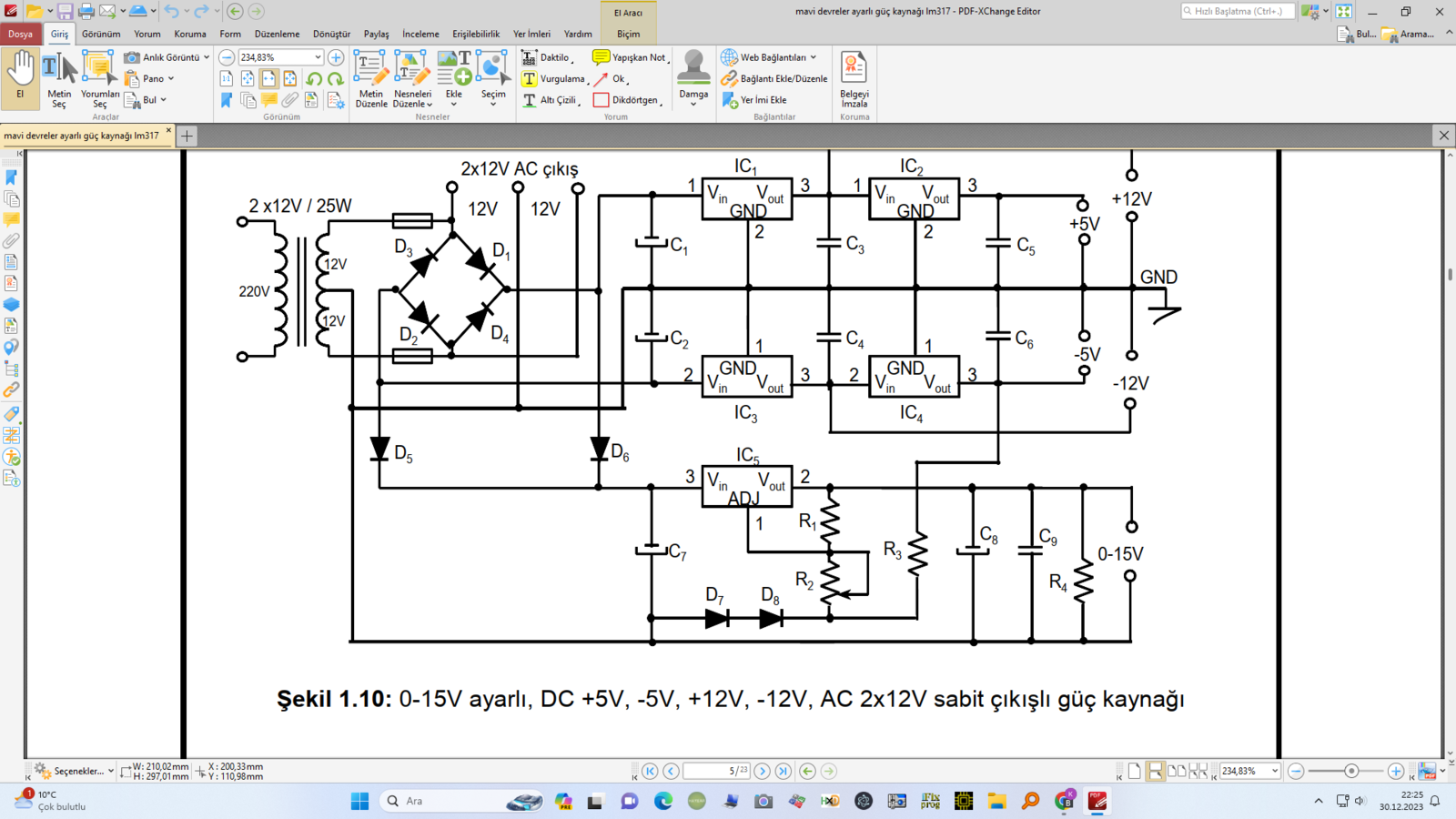Image resolution: width=1456 pixels, height=819 pixels.
Task: Switch to the Yorum ribbon tab
Action: coord(147,34)
